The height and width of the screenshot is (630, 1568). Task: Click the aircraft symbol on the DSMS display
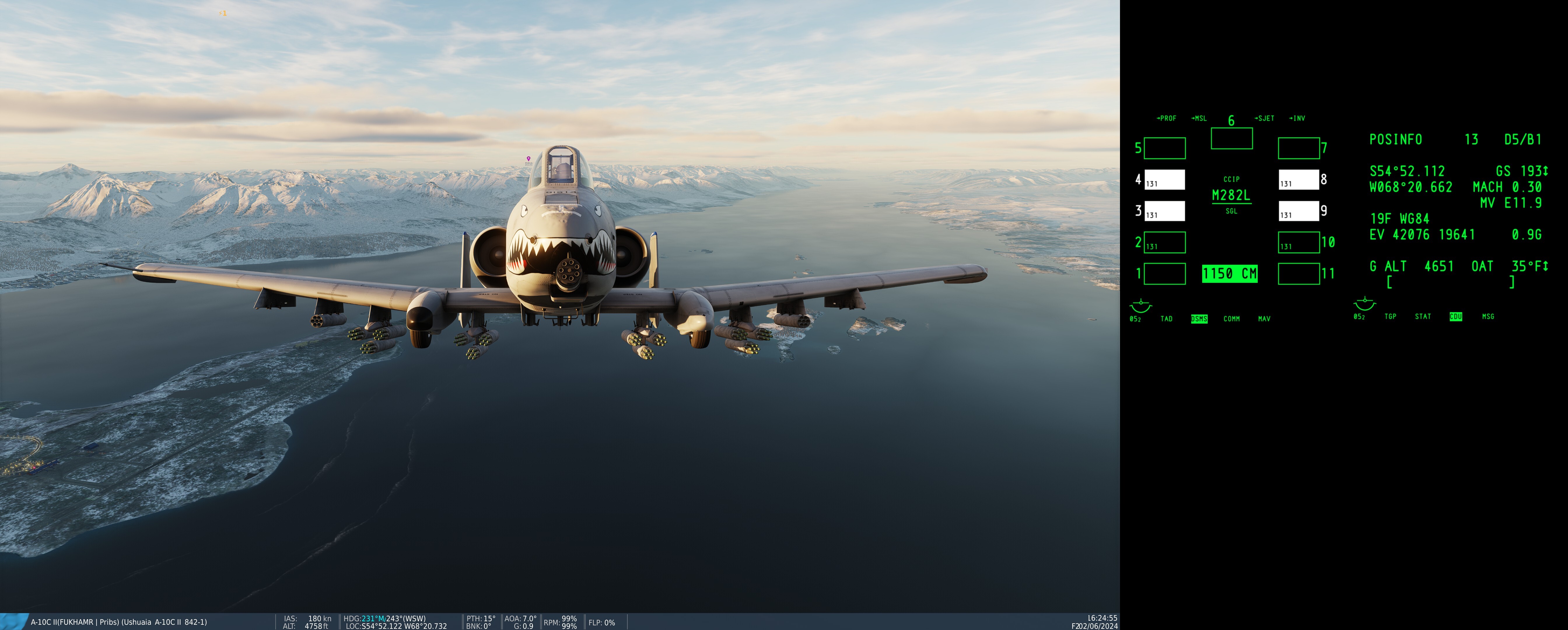coord(1140,305)
